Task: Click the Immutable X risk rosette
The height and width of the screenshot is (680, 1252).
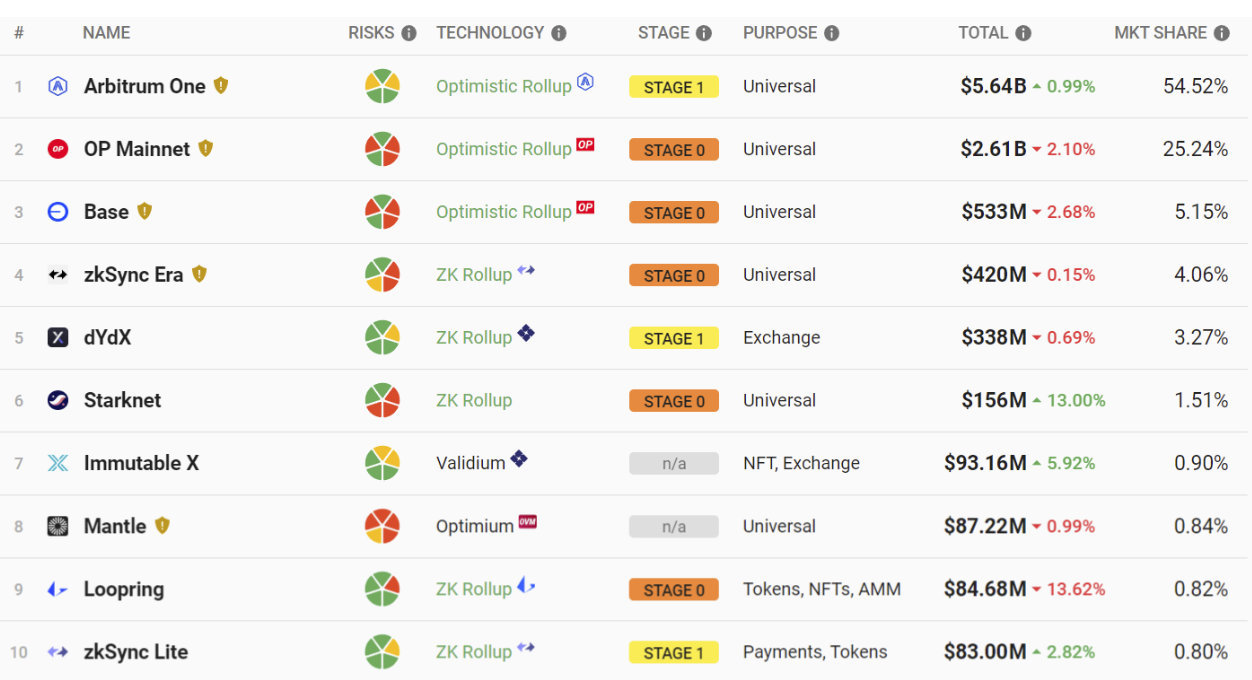Action: [382, 463]
